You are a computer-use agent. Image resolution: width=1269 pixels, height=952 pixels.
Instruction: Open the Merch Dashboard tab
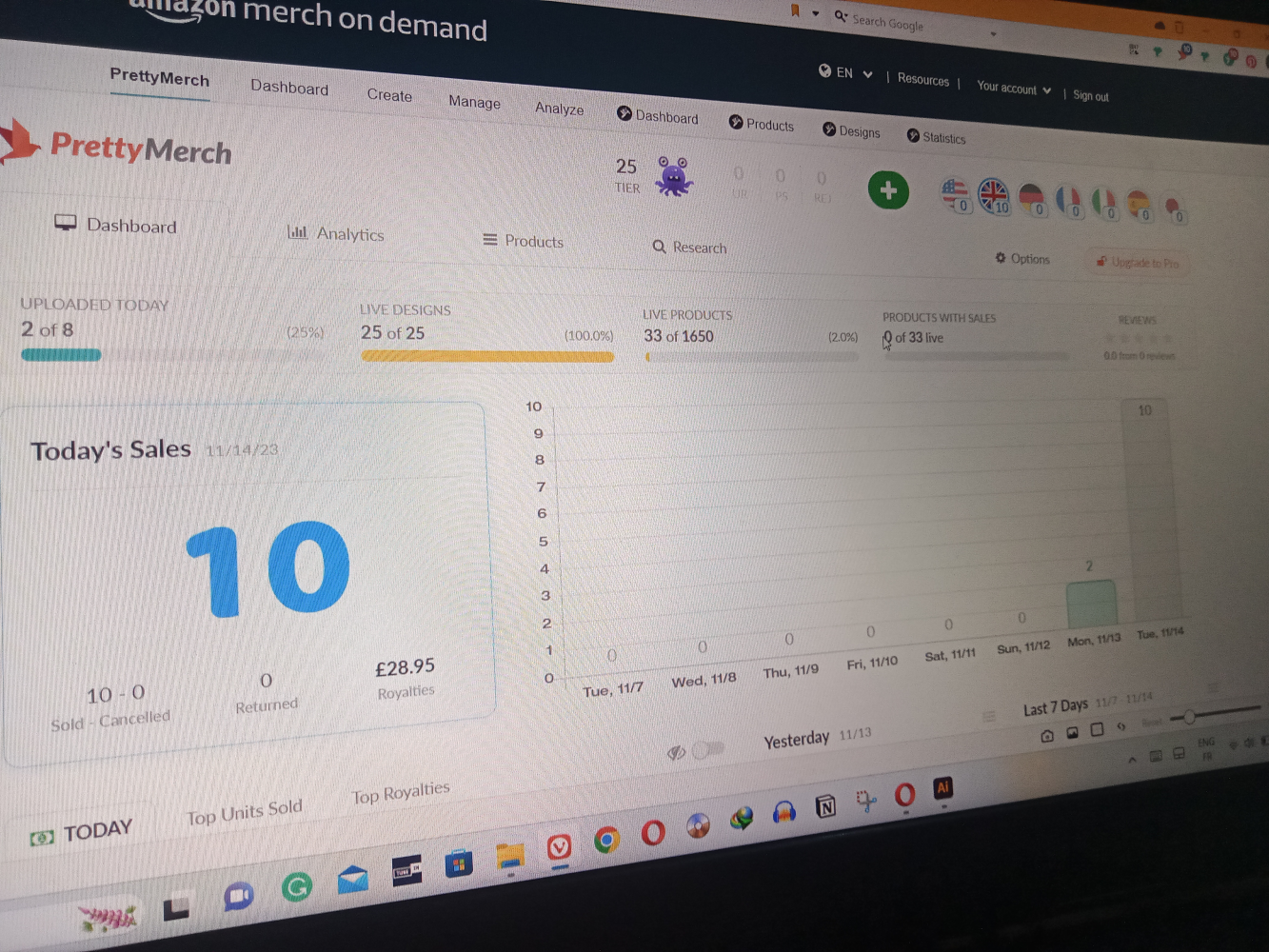pyautogui.click(x=289, y=87)
